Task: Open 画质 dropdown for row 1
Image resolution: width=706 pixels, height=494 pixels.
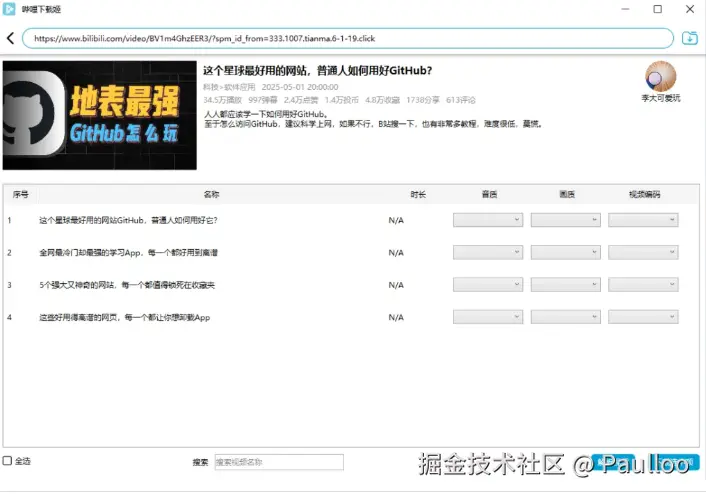Action: coord(566,220)
